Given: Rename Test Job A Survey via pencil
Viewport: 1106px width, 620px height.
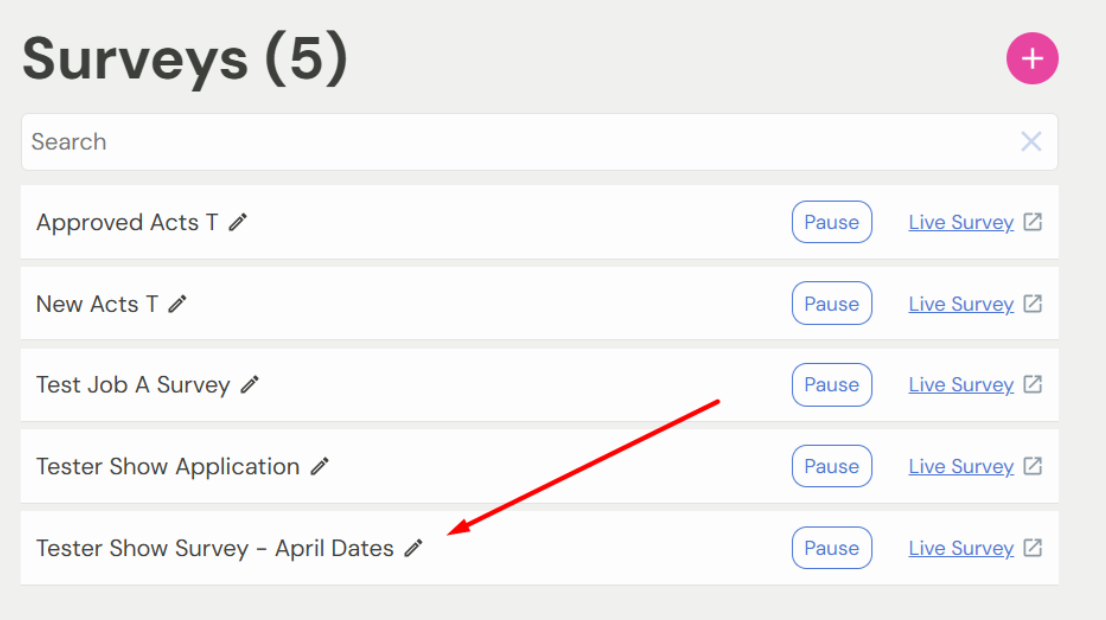Looking at the screenshot, I should 250,385.
